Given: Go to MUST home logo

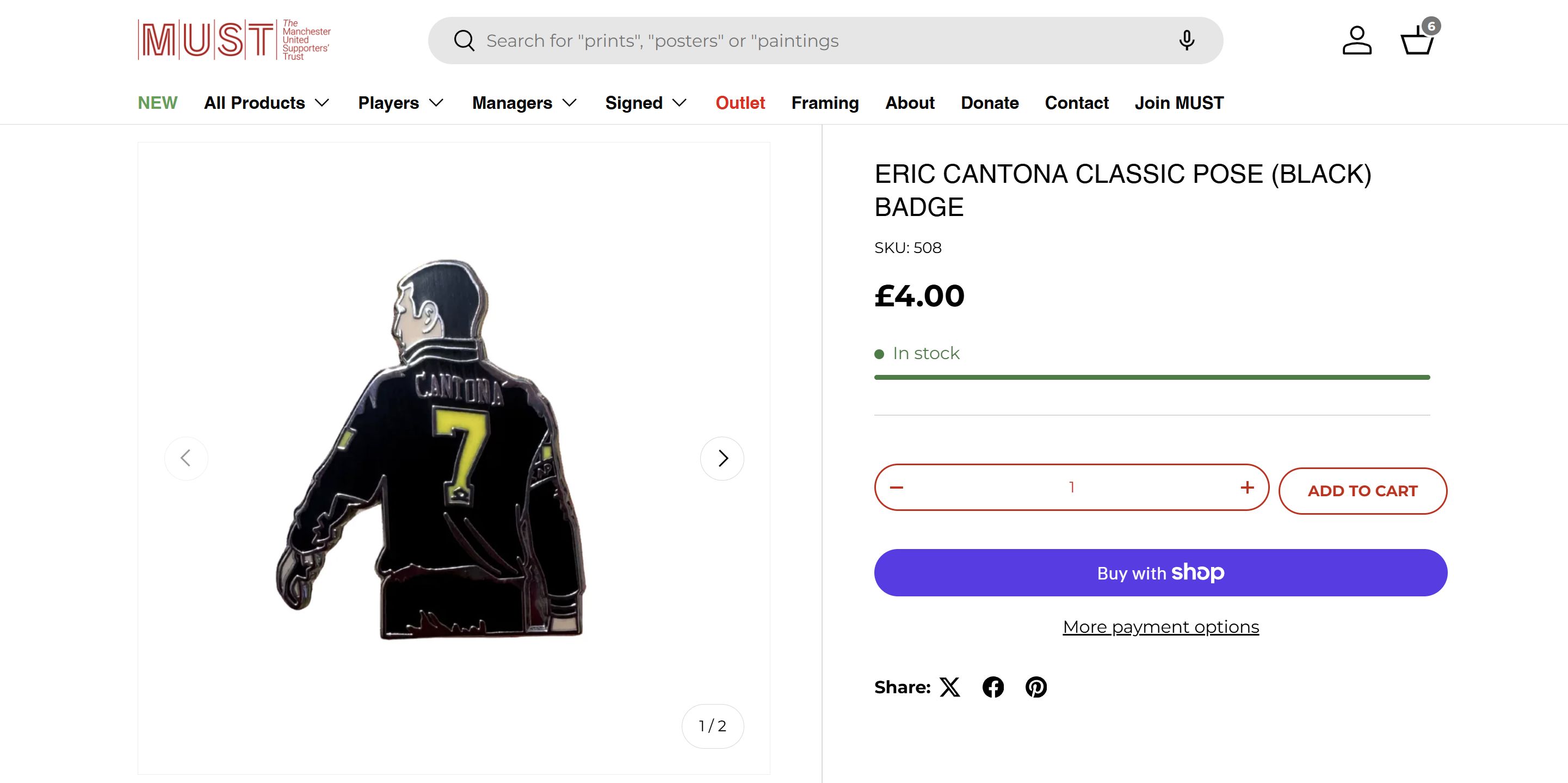Looking at the screenshot, I should coord(234,40).
